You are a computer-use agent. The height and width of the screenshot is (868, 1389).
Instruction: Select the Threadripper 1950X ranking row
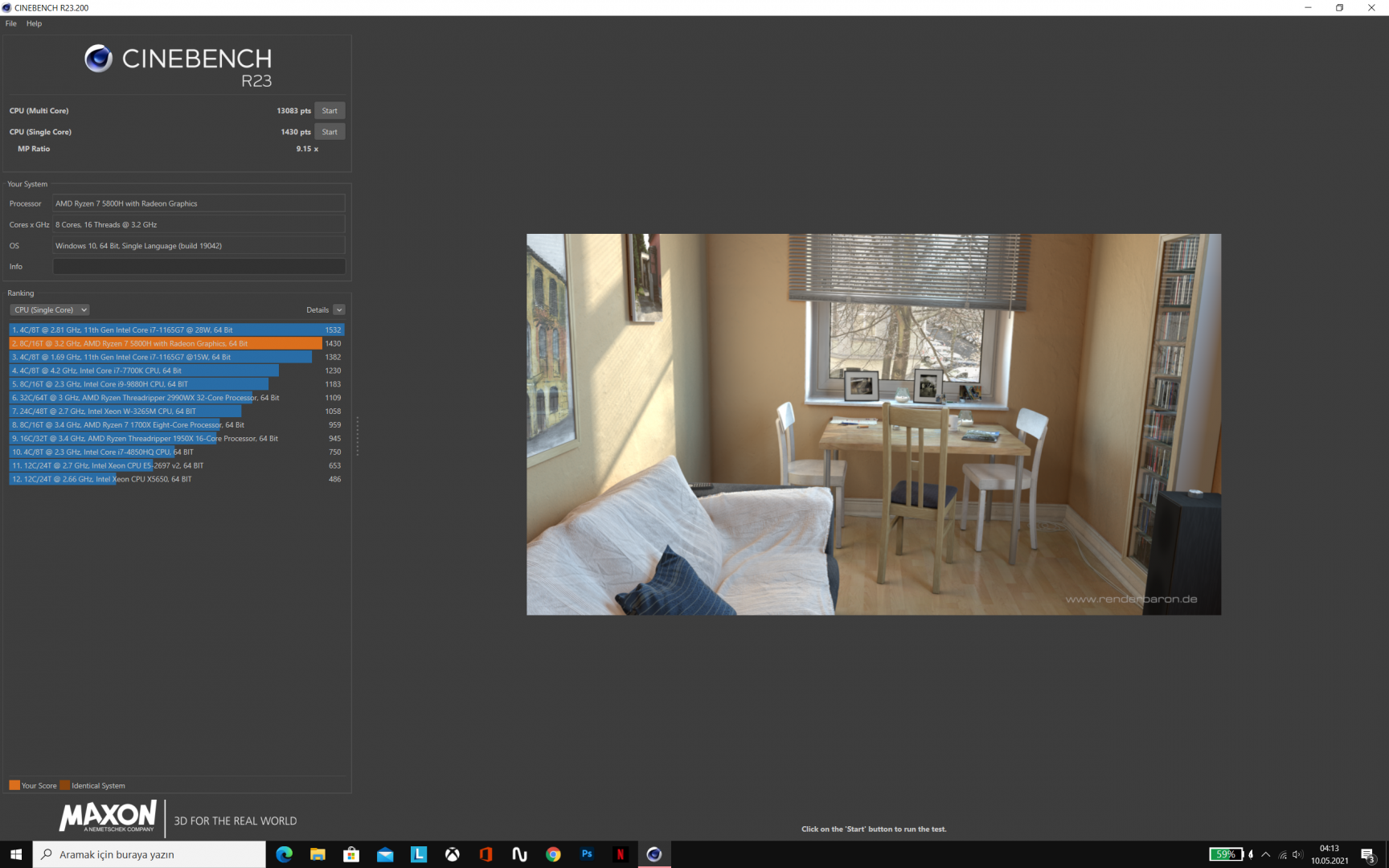pyautogui.click(x=177, y=439)
